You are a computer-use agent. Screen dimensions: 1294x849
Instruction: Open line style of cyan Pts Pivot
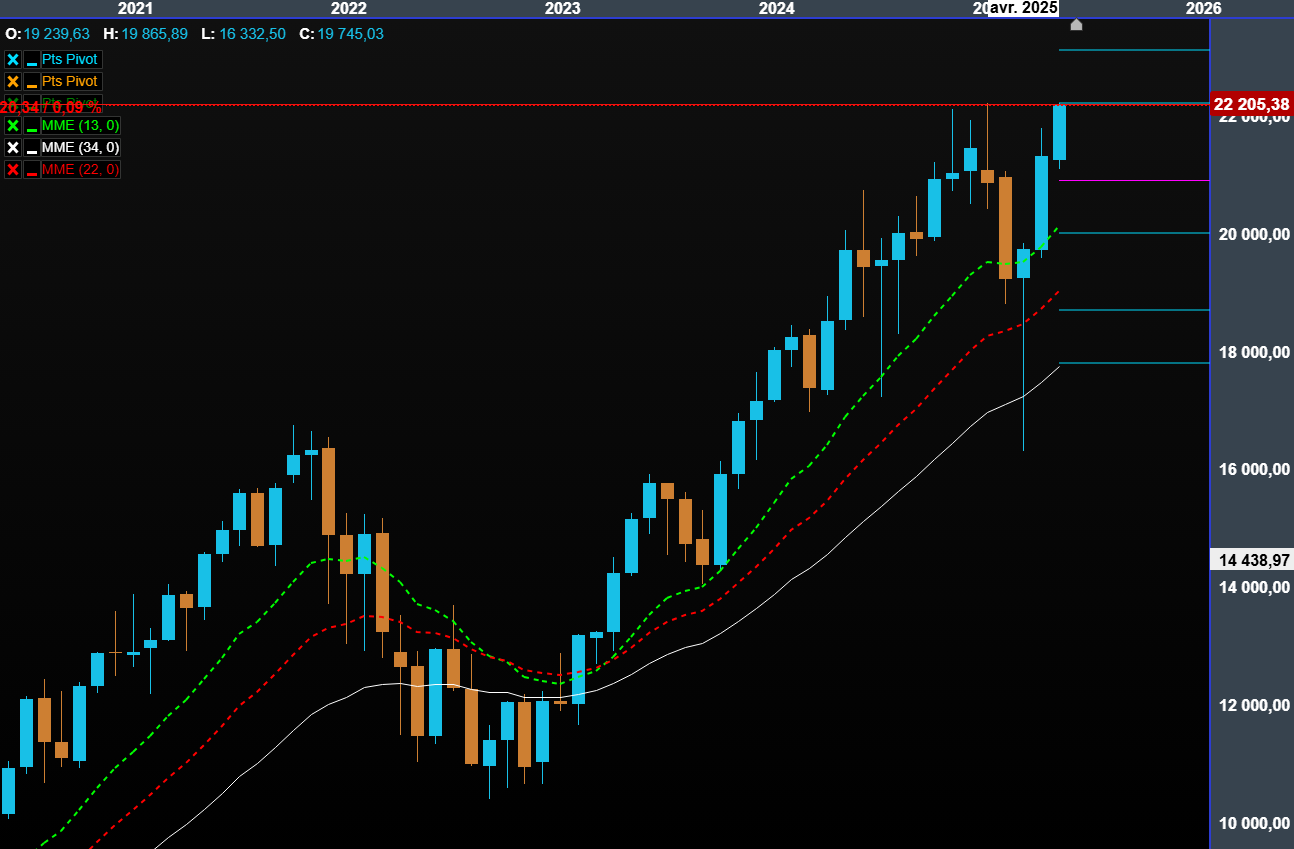(x=32, y=59)
